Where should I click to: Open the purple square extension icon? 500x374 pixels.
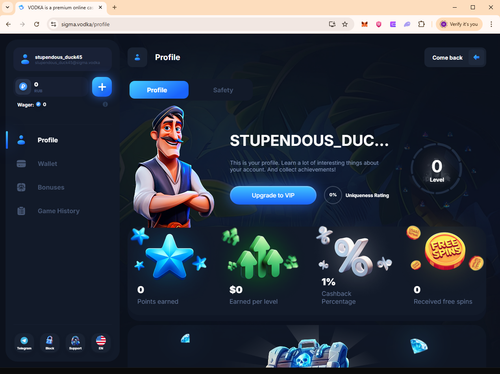393,24
